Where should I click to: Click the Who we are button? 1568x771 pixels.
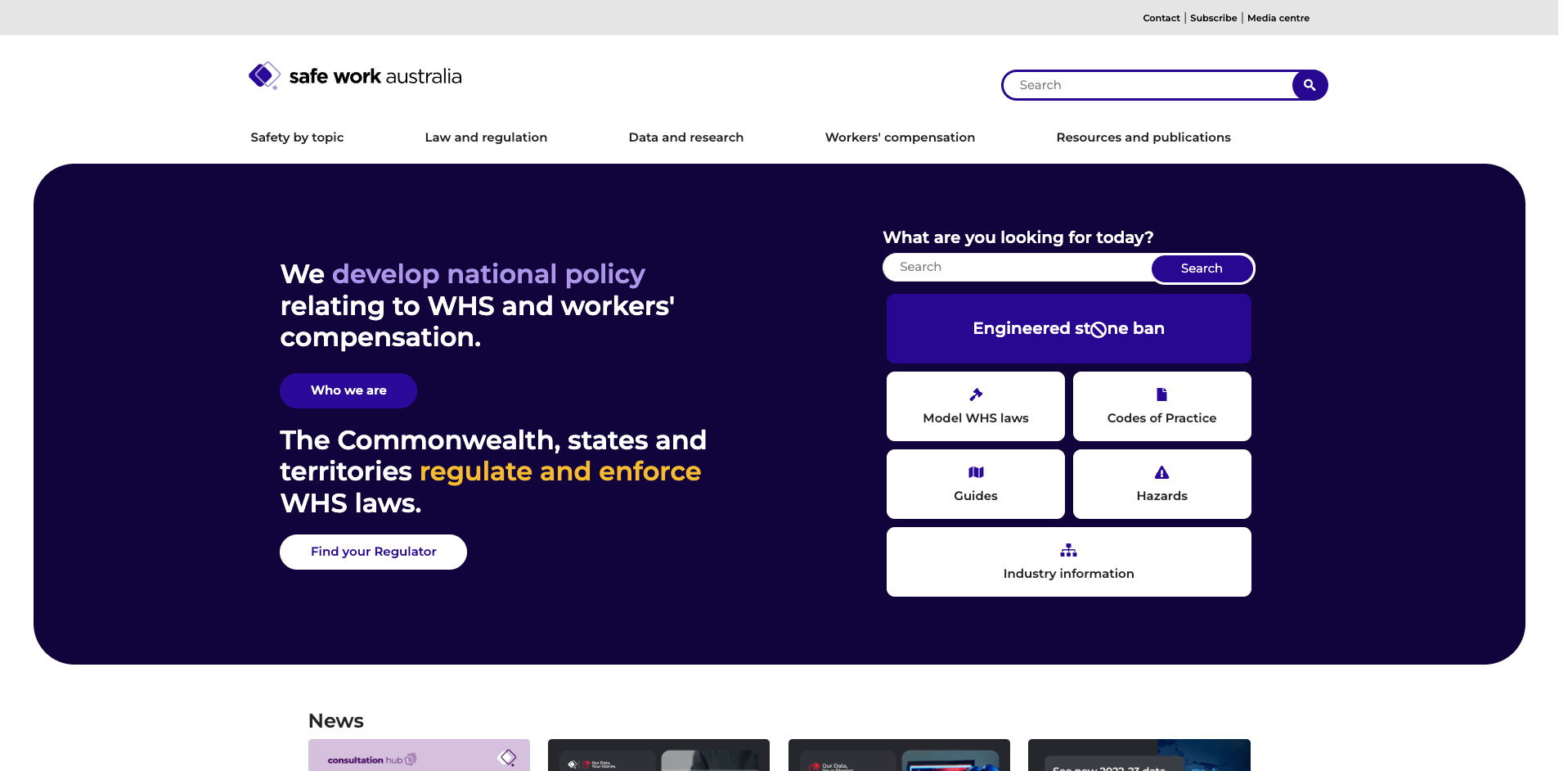tap(348, 390)
